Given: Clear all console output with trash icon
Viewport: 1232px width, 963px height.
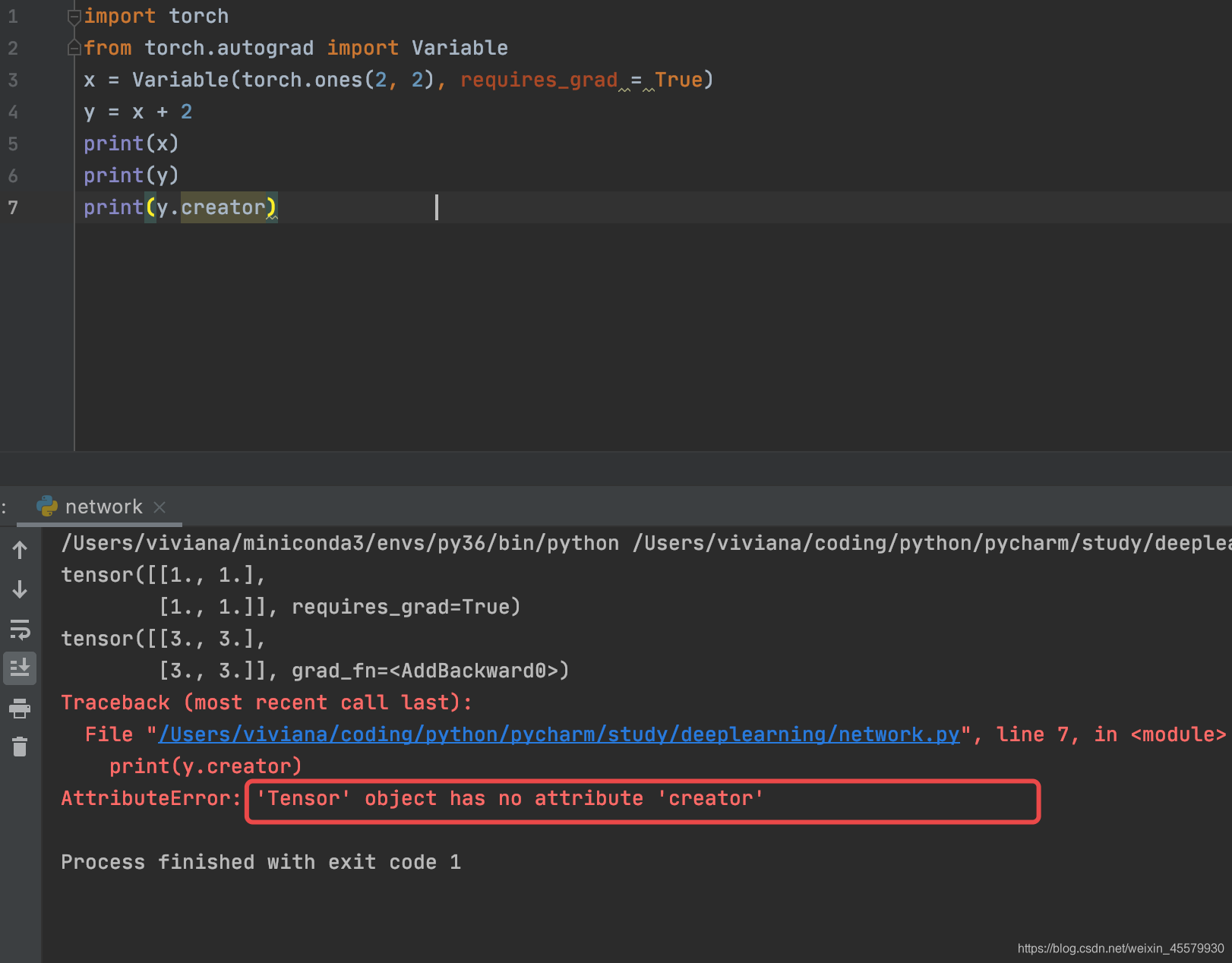Looking at the screenshot, I should (19, 747).
